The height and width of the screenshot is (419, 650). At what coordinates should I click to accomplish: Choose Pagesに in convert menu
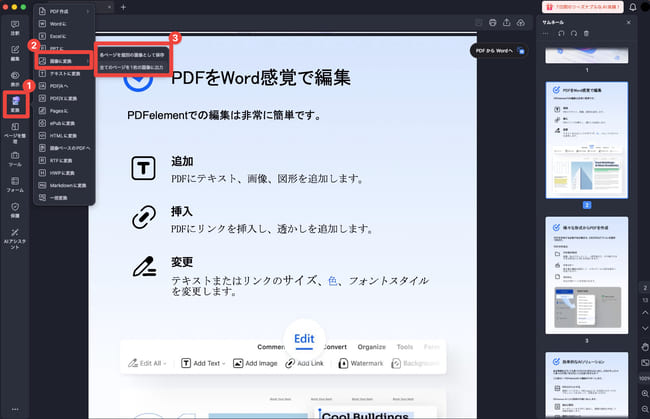click(x=64, y=111)
